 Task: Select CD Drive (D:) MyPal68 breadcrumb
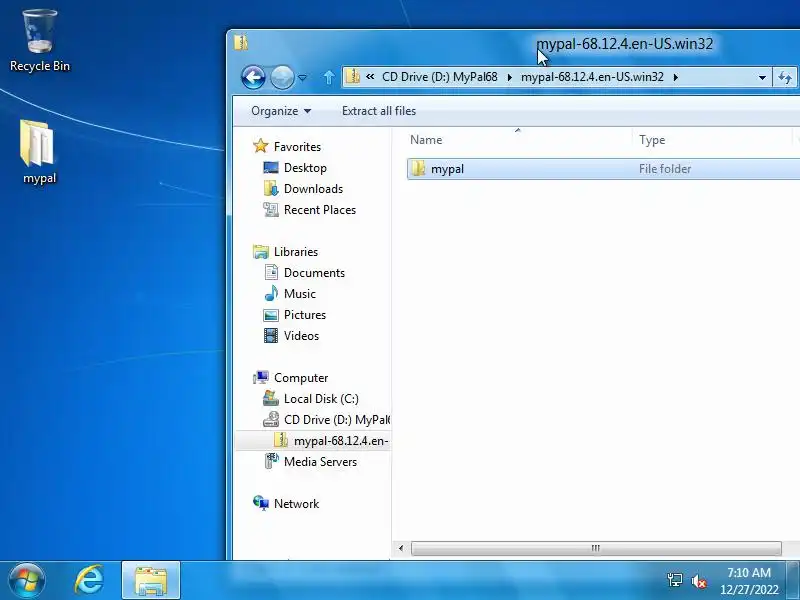click(439, 77)
